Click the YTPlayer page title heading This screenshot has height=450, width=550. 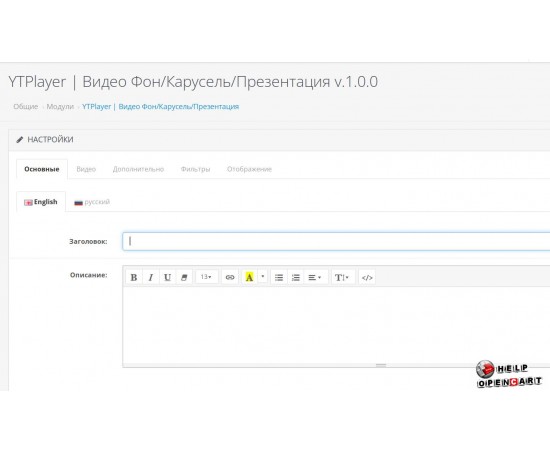click(x=193, y=82)
